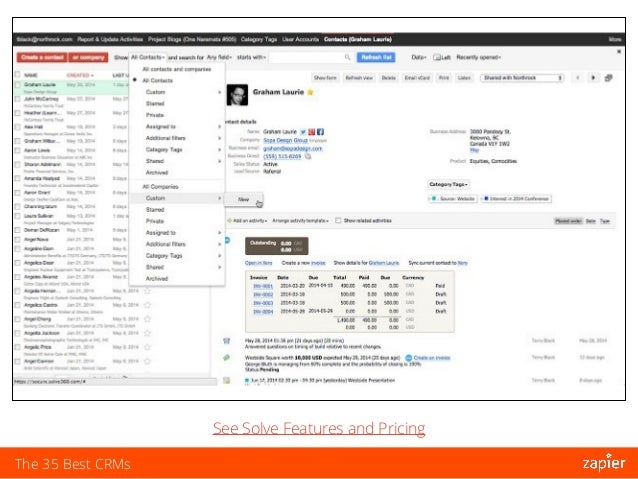
Task: Click green plus Add an activity icon
Action: click(229, 221)
